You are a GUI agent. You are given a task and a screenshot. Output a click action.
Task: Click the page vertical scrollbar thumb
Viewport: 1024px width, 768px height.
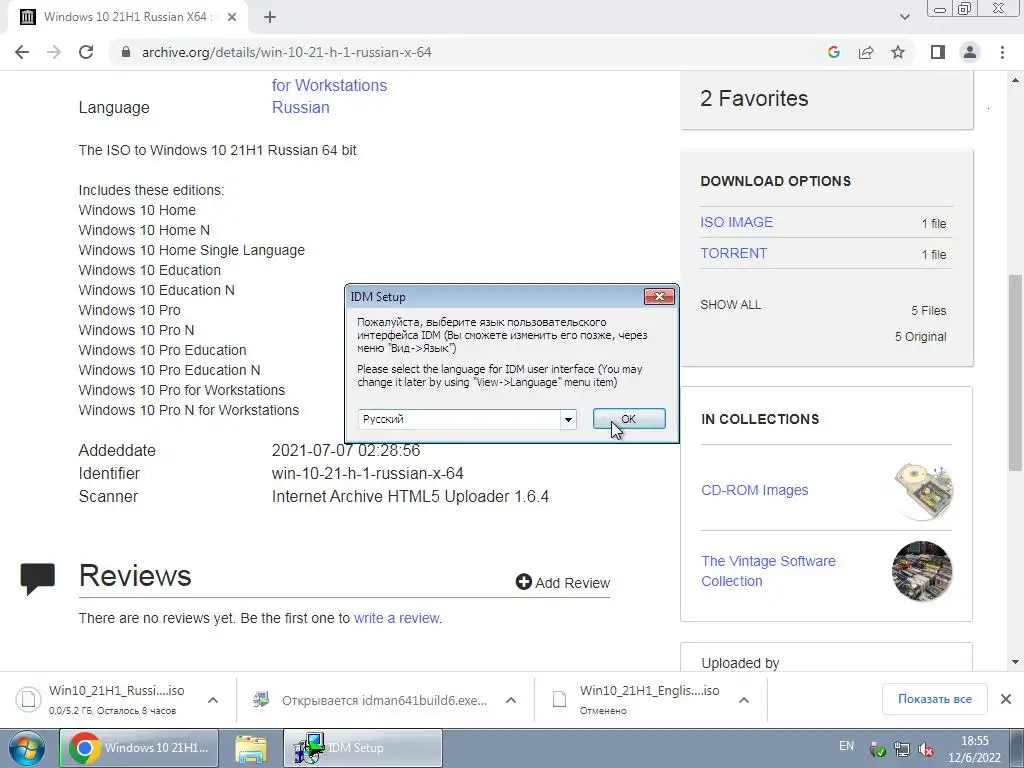[1015, 372]
